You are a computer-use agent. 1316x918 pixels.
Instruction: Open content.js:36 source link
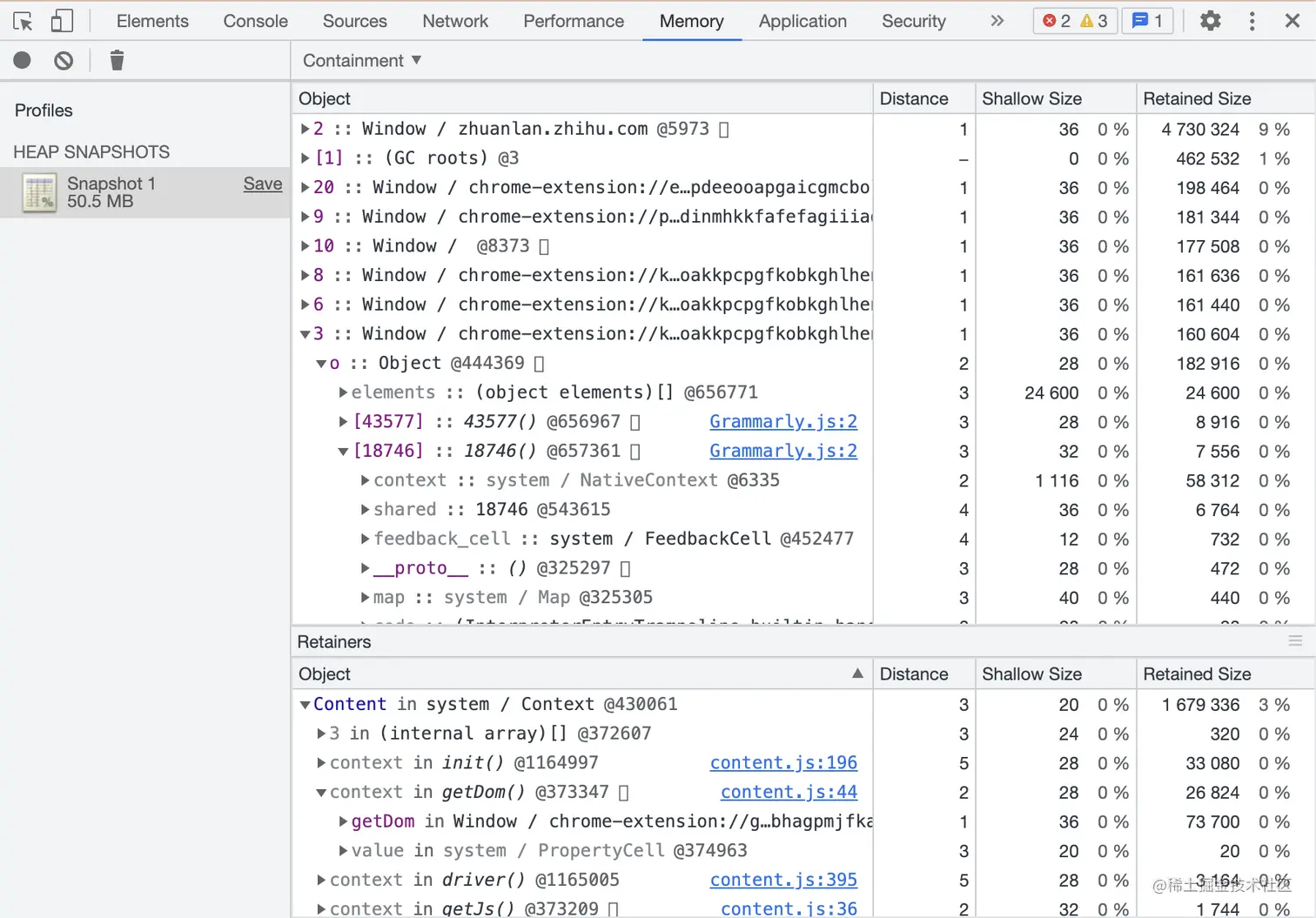[x=789, y=908]
